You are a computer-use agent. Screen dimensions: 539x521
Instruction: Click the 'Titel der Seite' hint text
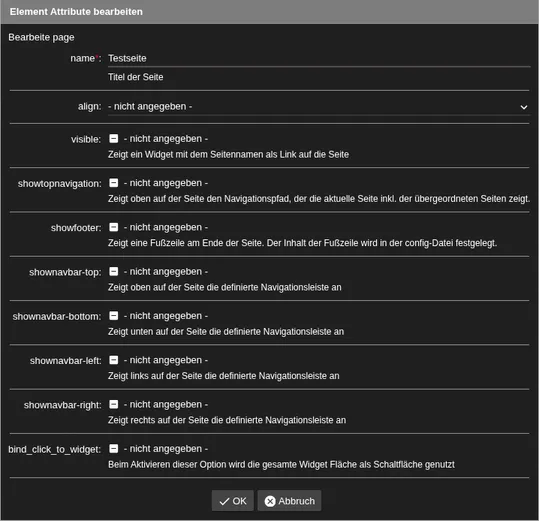(x=135, y=77)
